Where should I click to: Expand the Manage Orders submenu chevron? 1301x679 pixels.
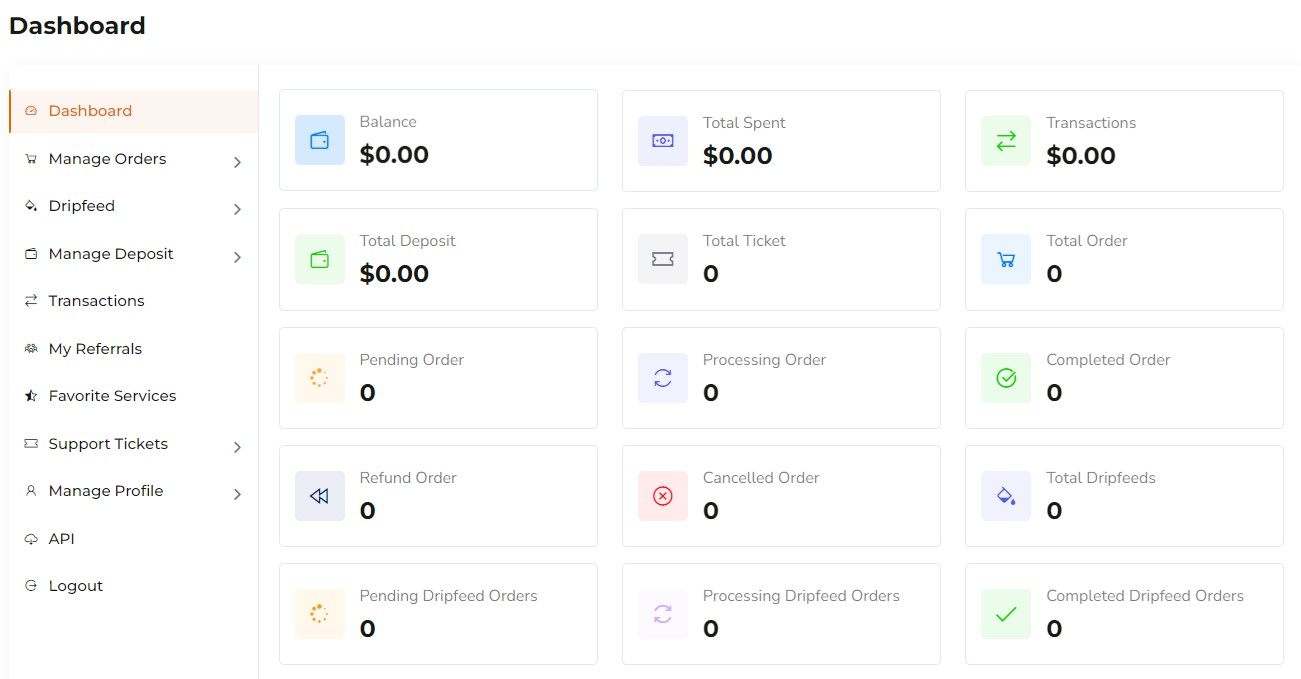click(x=237, y=162)
